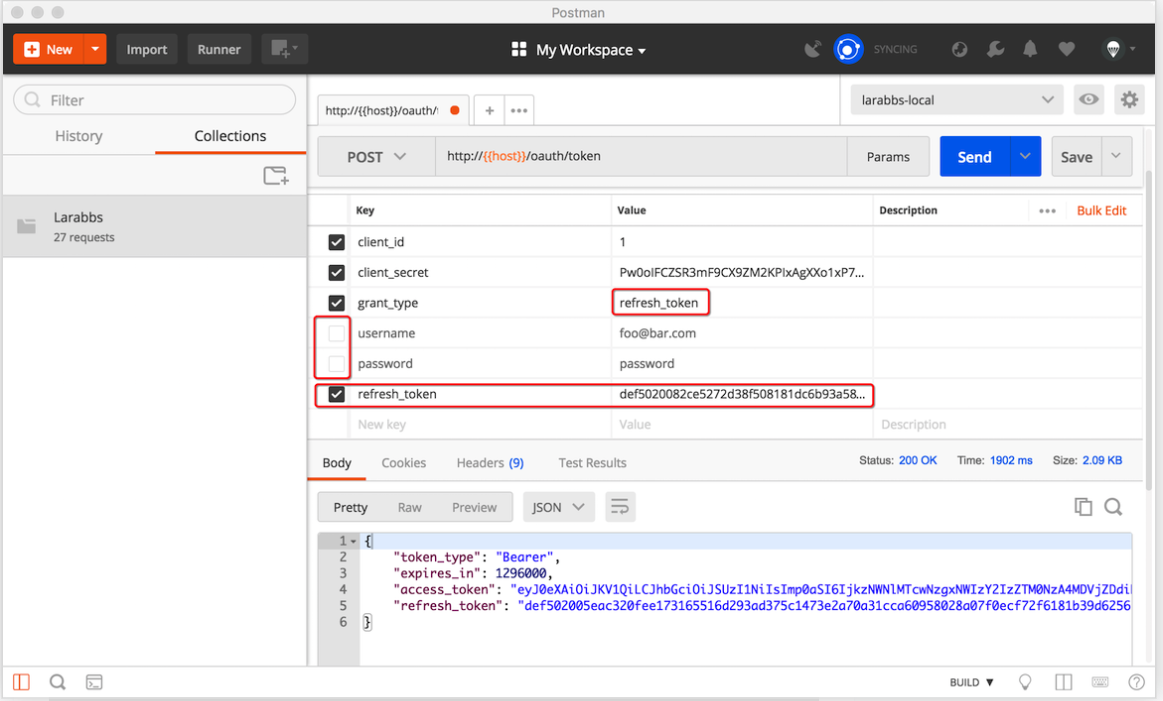The width and height of the screenshot is (1163, 701).
Task: Uncheck the client_secret parameter
Action: (x=336, y=272)
